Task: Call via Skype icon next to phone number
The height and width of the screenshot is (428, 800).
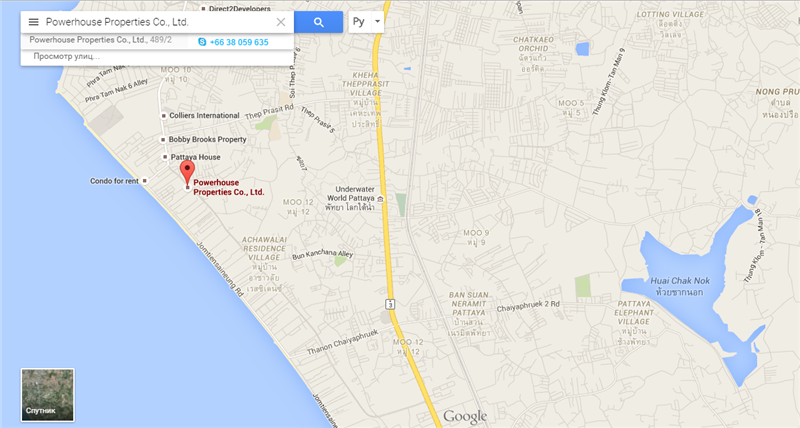Action: tap(202, 42)
